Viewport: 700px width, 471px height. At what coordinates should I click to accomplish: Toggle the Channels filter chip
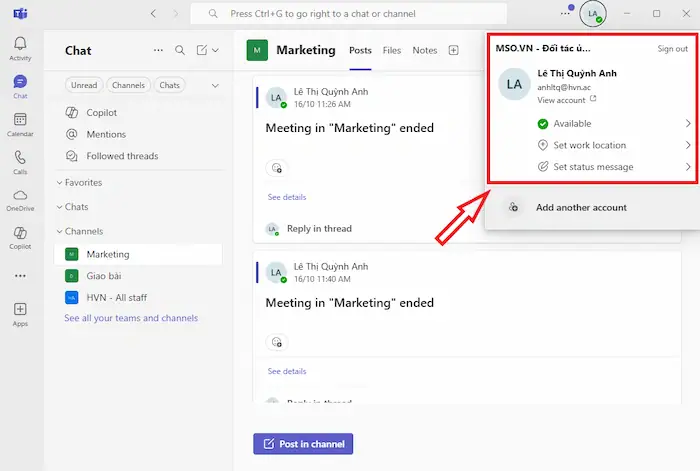[x=128, y=85]
